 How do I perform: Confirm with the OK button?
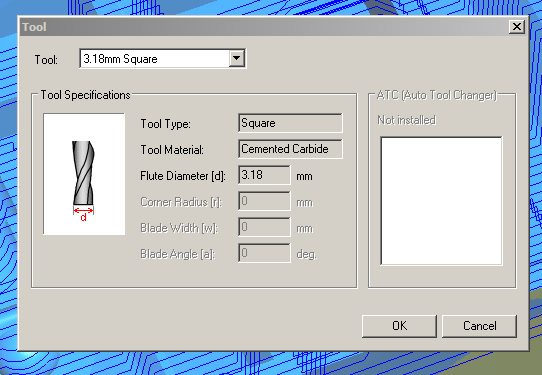pyautogui.click(x=399, y=326)
